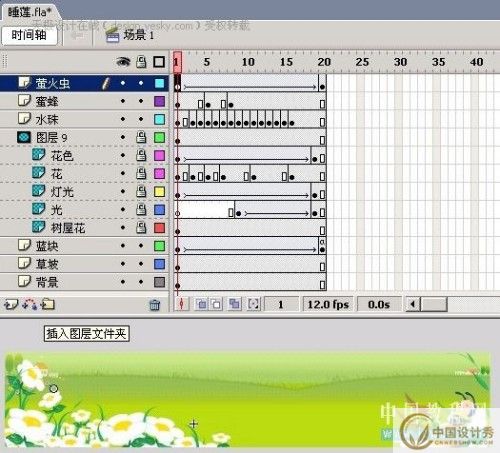Unlock the 花色 layer

[x=141, y=155]
